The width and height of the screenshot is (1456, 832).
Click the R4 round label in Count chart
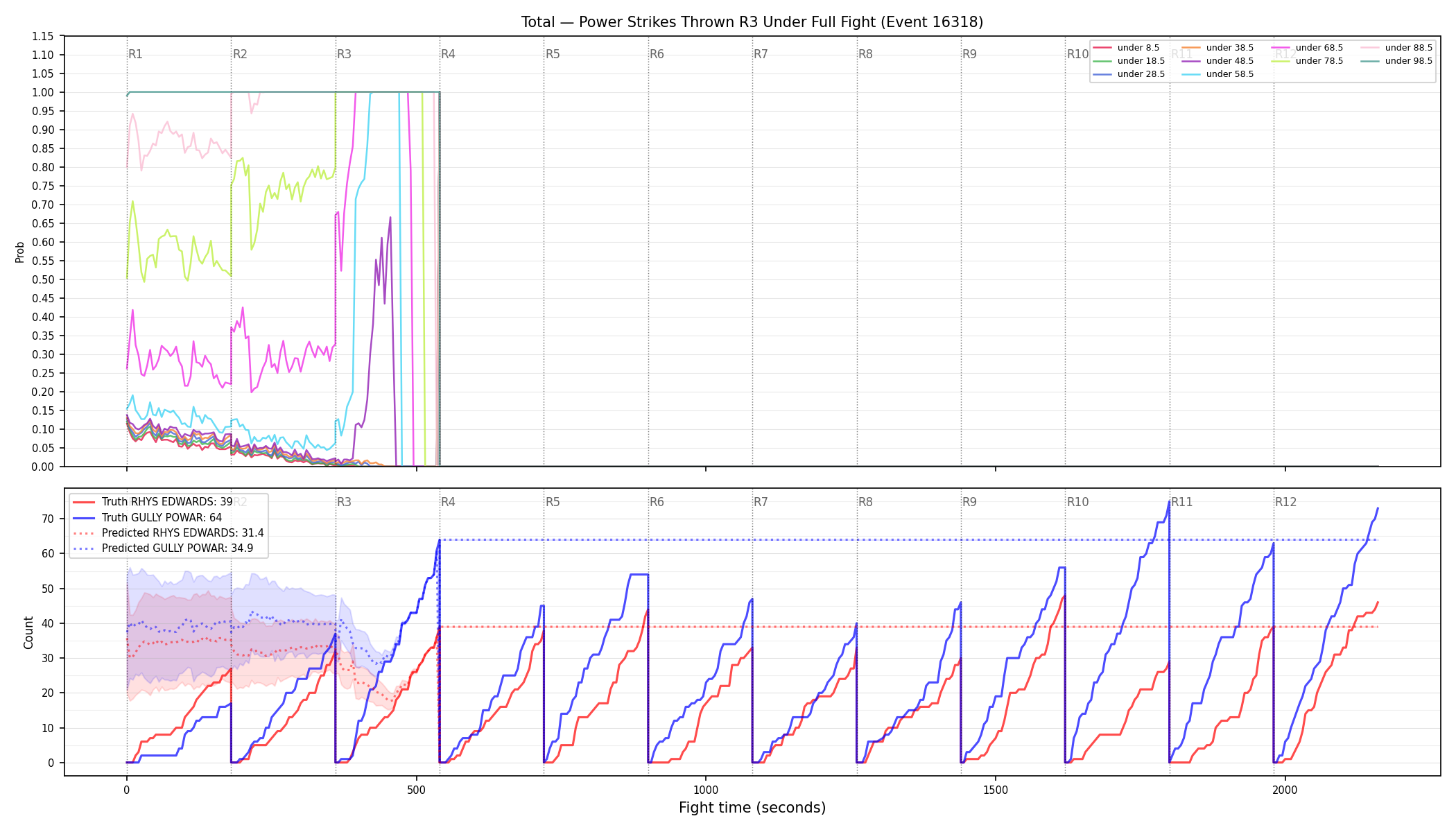pyautogui.click(x=449, y=502)
